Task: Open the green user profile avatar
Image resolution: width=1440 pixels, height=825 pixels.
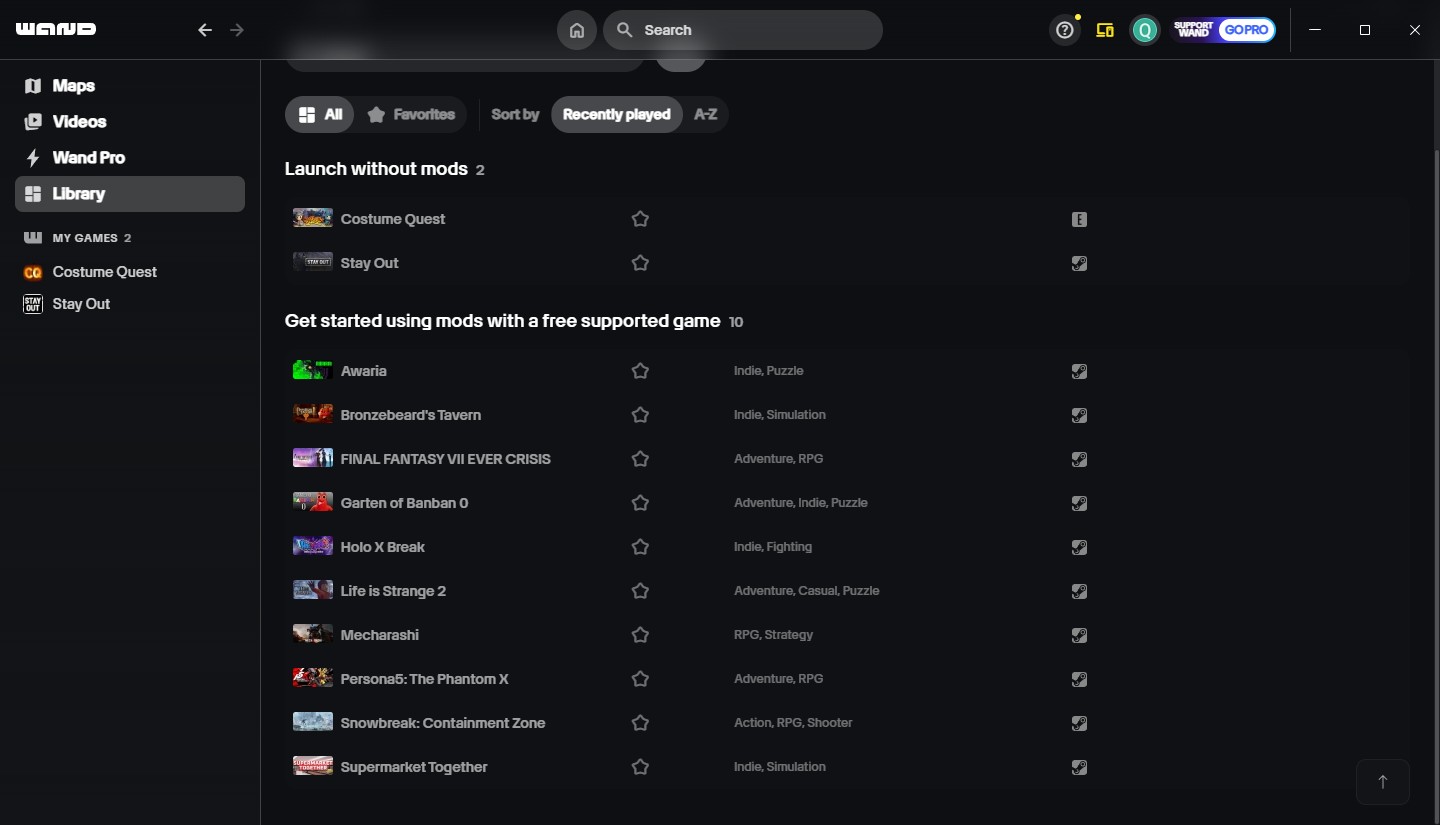Action: (1144, 30)
